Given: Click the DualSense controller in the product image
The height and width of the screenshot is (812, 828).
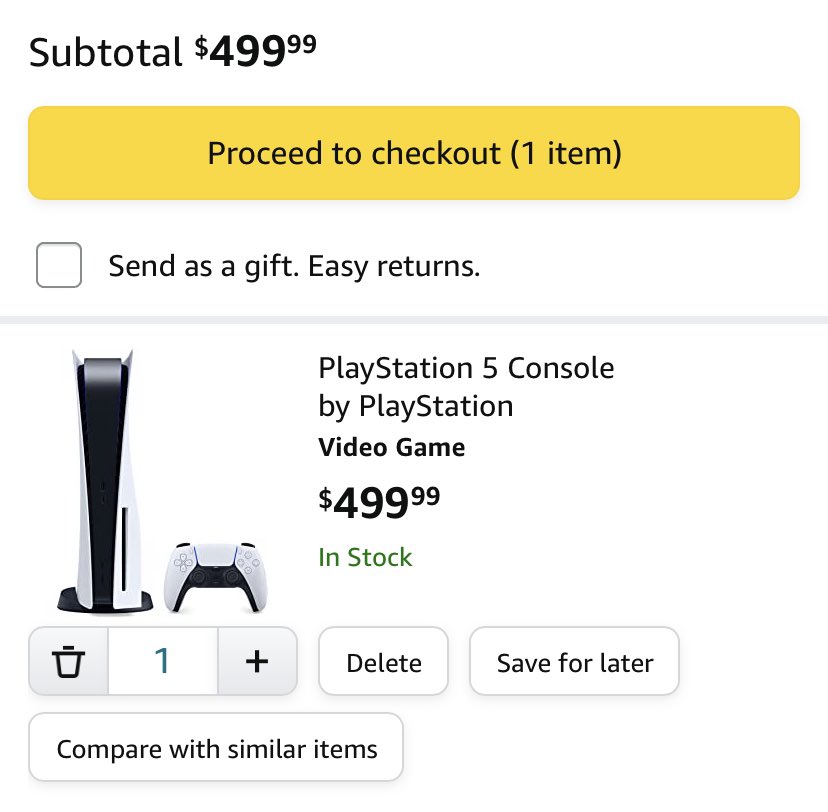Looking at the screenshot, I should click(x=215, y=577).
